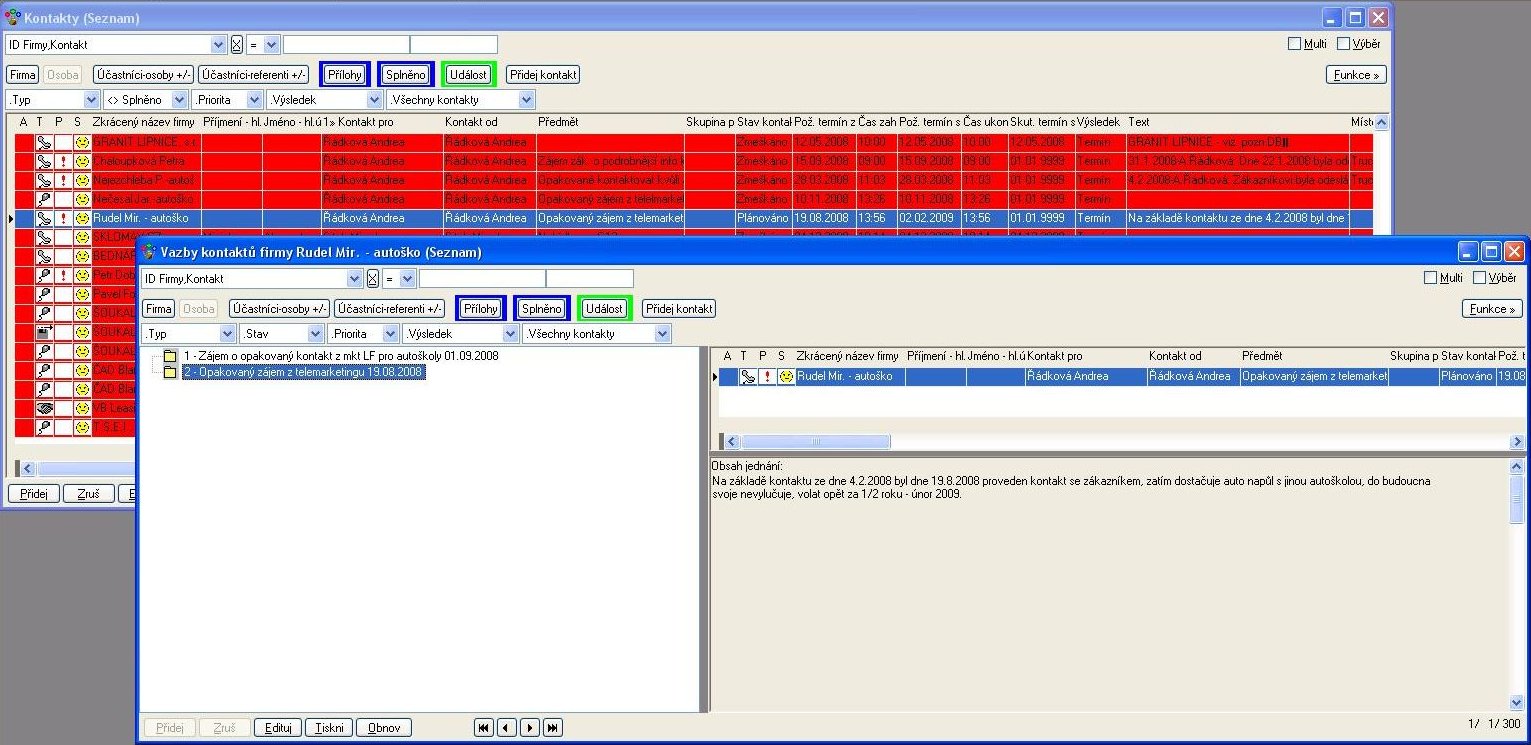Enable Výběr checkbox in Vazby window

pyautogui.click(x=1480, y=278)
